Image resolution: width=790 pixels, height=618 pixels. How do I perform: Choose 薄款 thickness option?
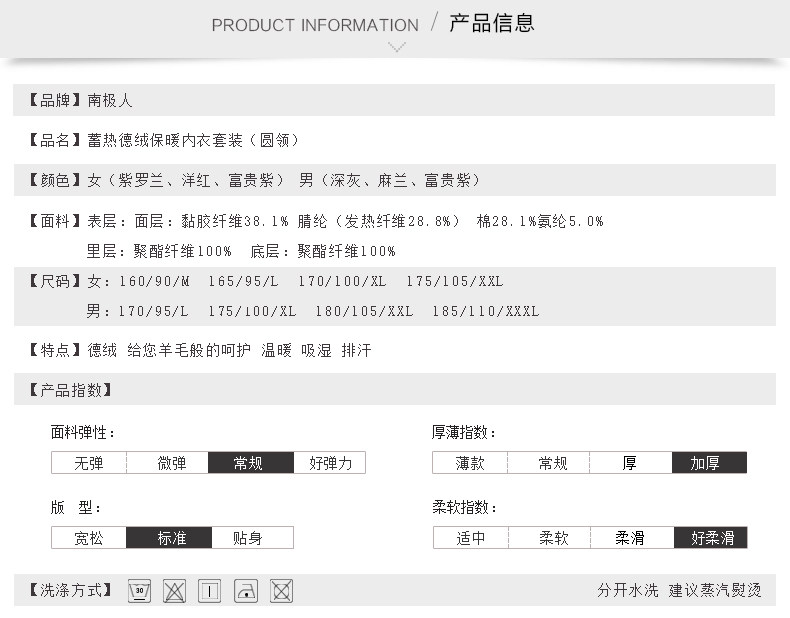pyautogui.click(x=470, y=463)
